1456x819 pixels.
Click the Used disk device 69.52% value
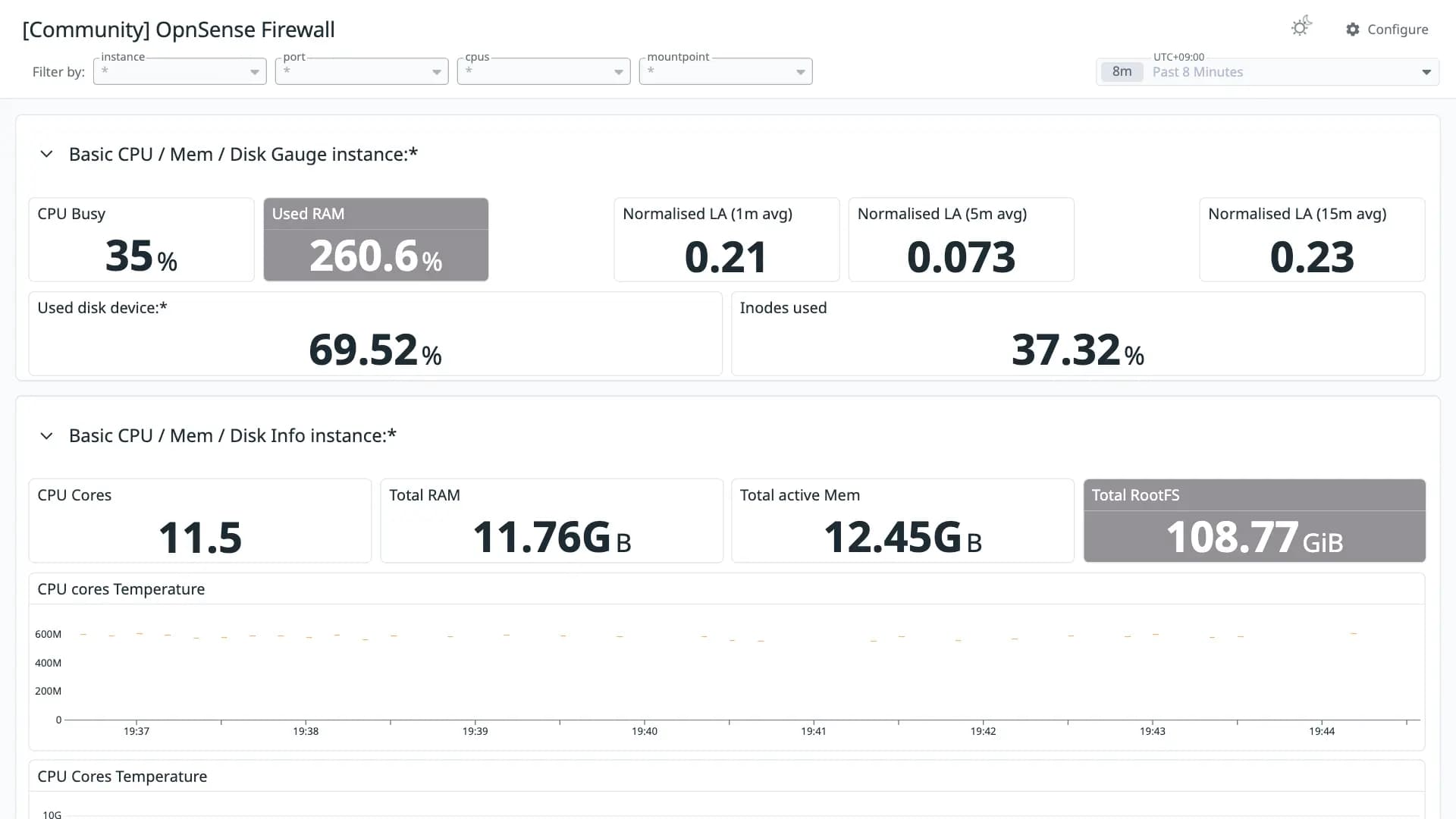tap(375, 350)
